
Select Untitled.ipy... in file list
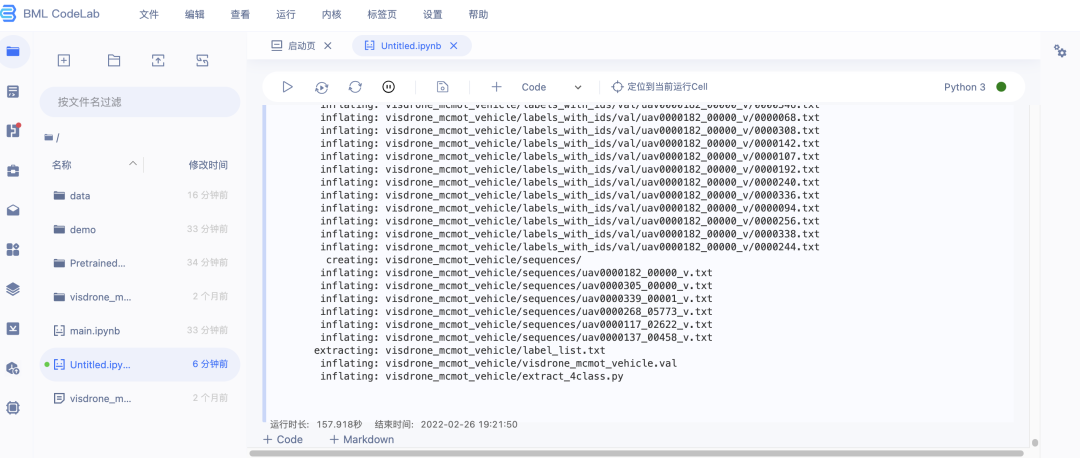tap(140, 364)
